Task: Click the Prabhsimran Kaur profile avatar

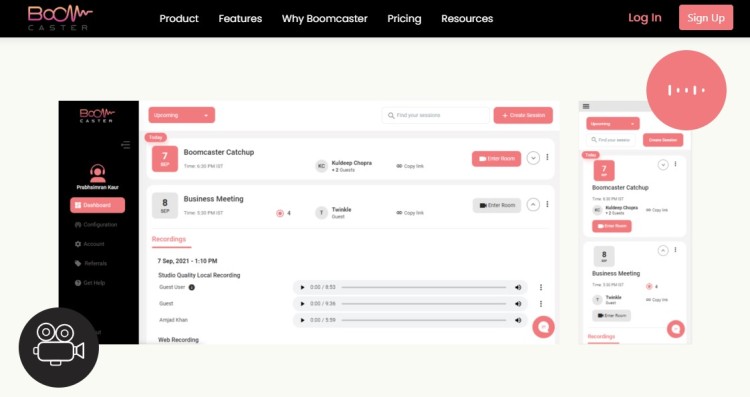Action: tap(98, 173)
